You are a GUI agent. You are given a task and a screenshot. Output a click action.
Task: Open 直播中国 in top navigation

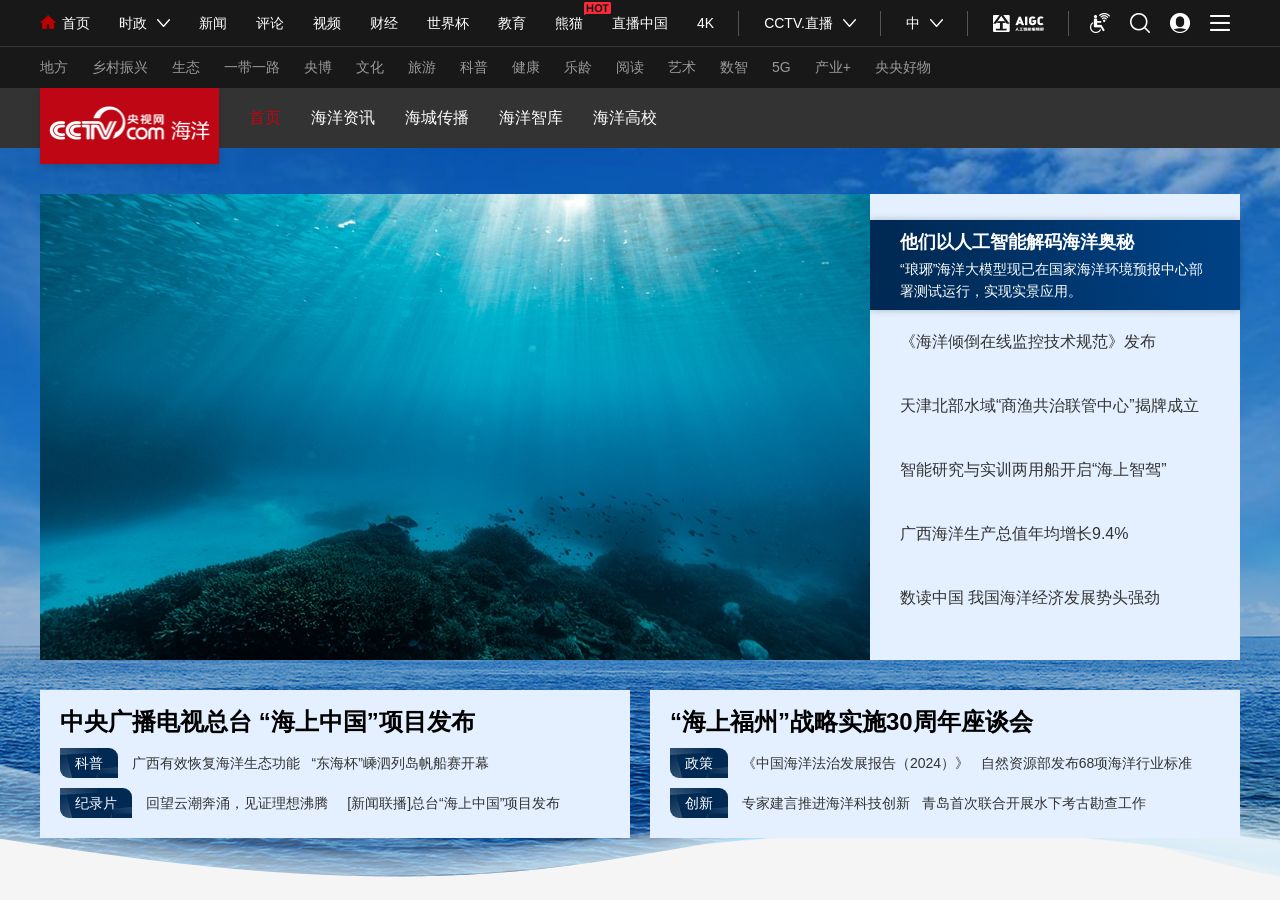[x=640, y=23]
